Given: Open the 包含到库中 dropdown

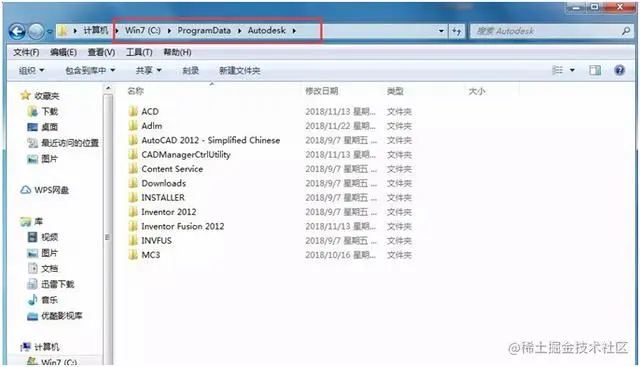Looking at the screenshot, I should tap(90, 71).
